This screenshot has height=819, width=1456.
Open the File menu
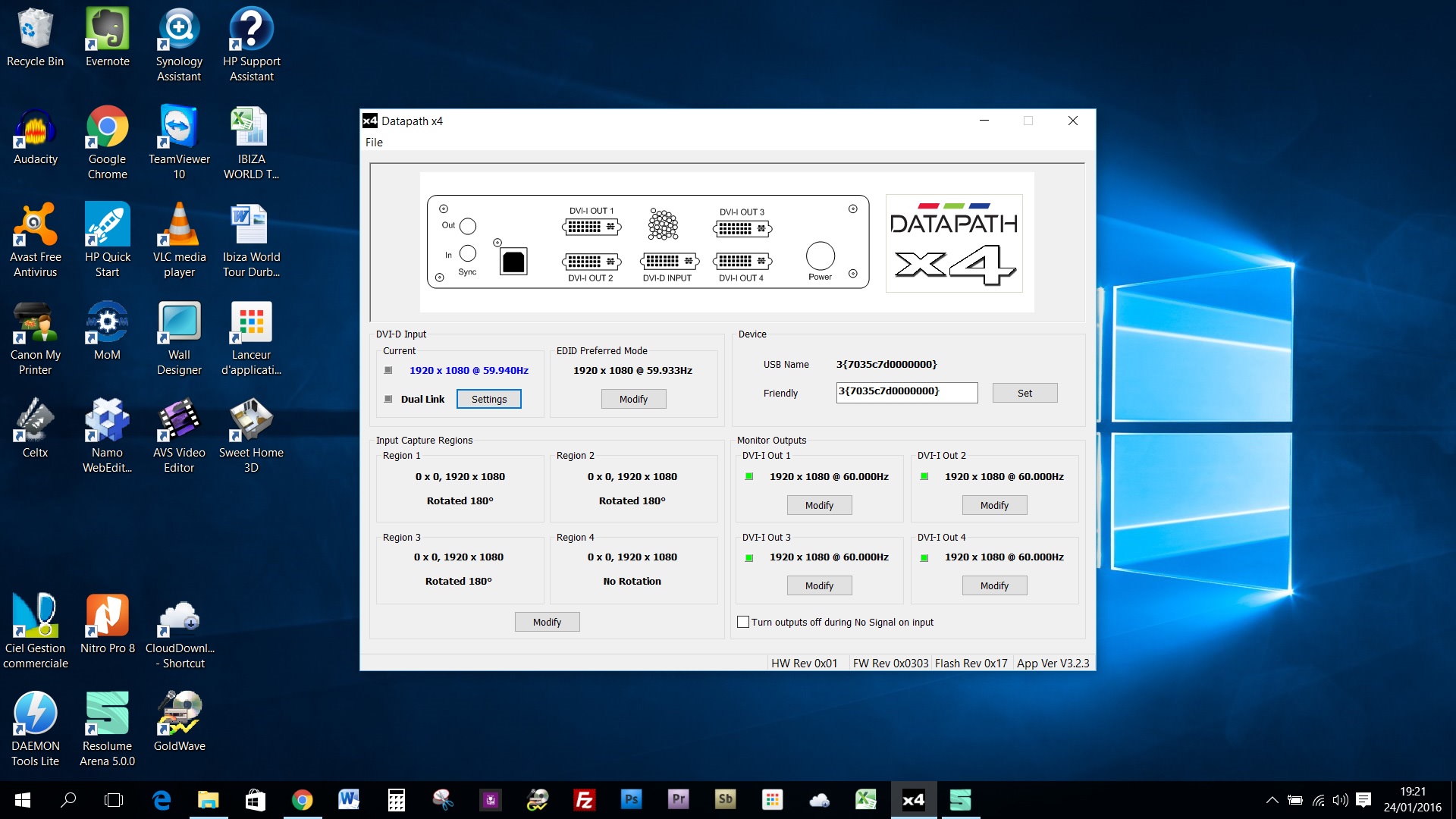(374, 142)
